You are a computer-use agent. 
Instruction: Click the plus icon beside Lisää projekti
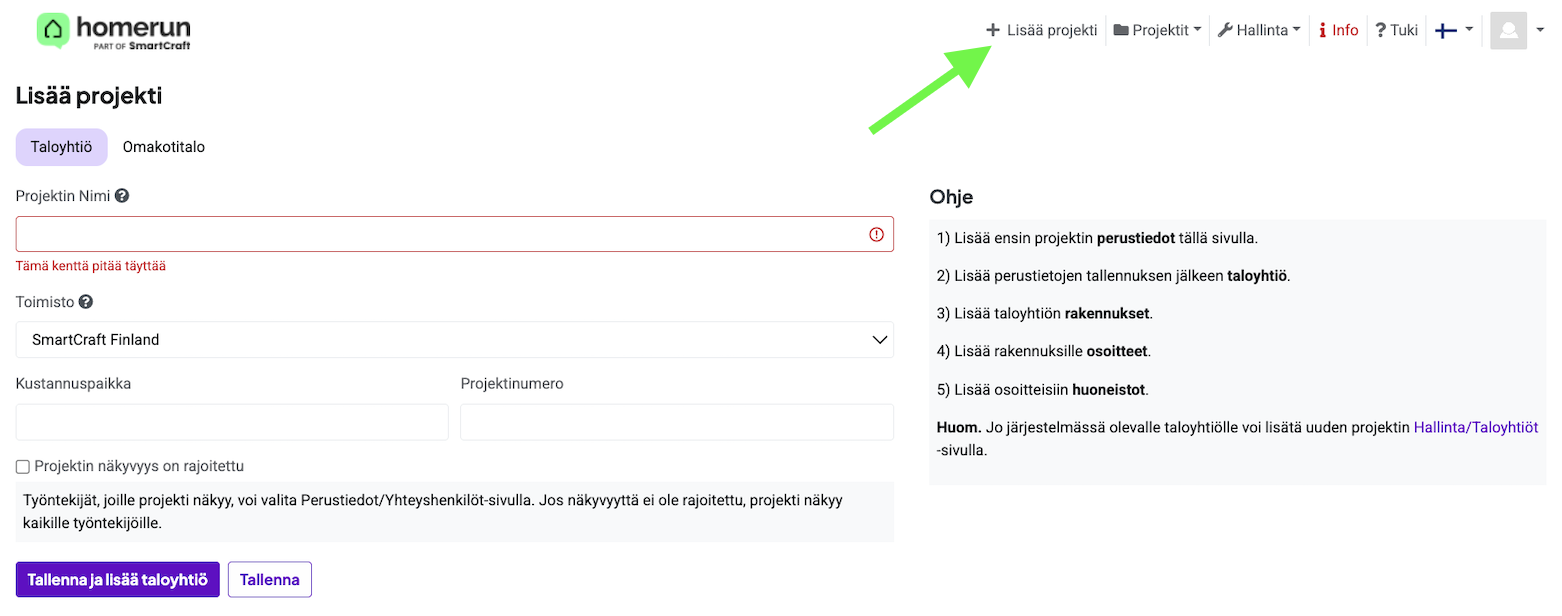click(992, 30)
